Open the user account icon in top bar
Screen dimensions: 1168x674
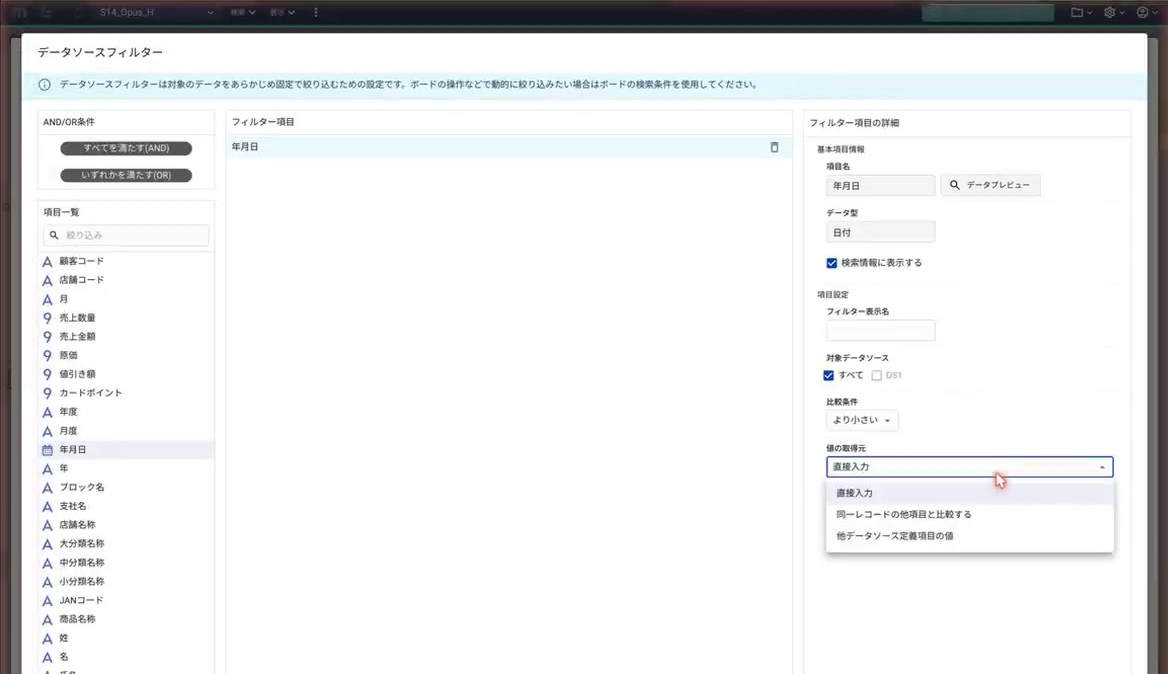[x=1146, y=13]
